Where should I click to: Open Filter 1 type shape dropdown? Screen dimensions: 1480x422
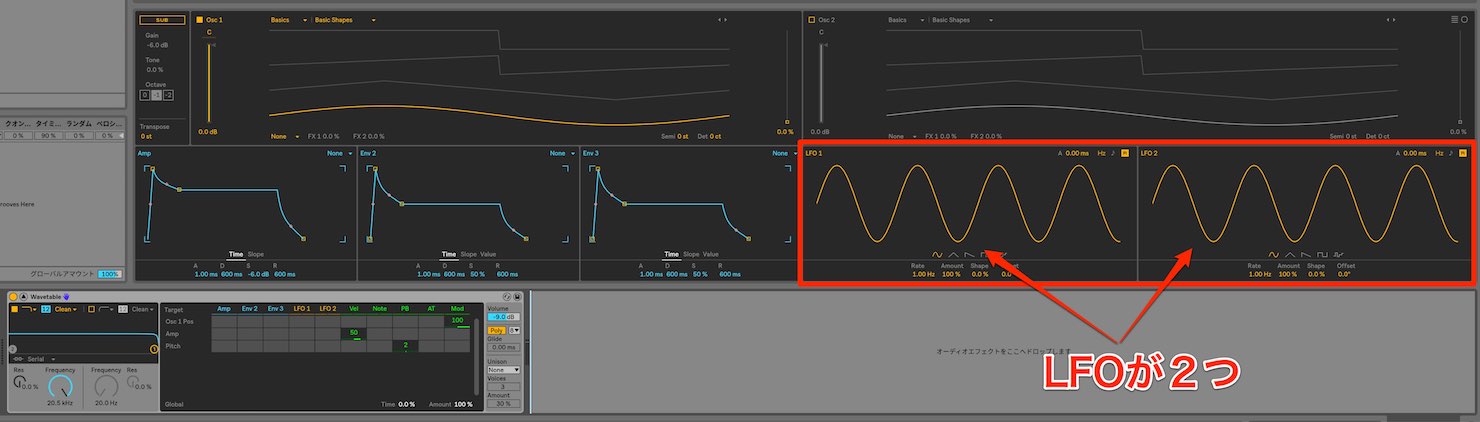tap(29, 309)
